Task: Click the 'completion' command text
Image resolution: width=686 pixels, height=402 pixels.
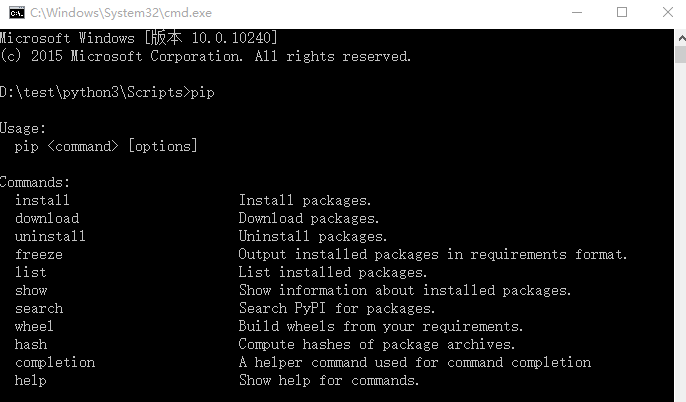Action: click(54, 362)
